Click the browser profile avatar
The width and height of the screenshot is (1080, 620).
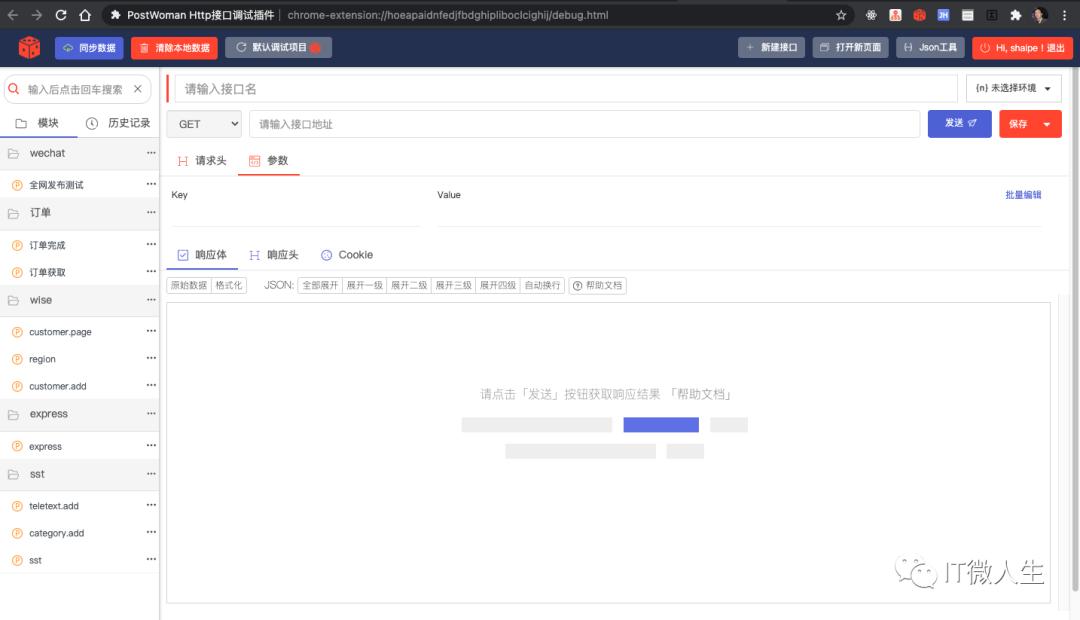(x=1040, y=14)
